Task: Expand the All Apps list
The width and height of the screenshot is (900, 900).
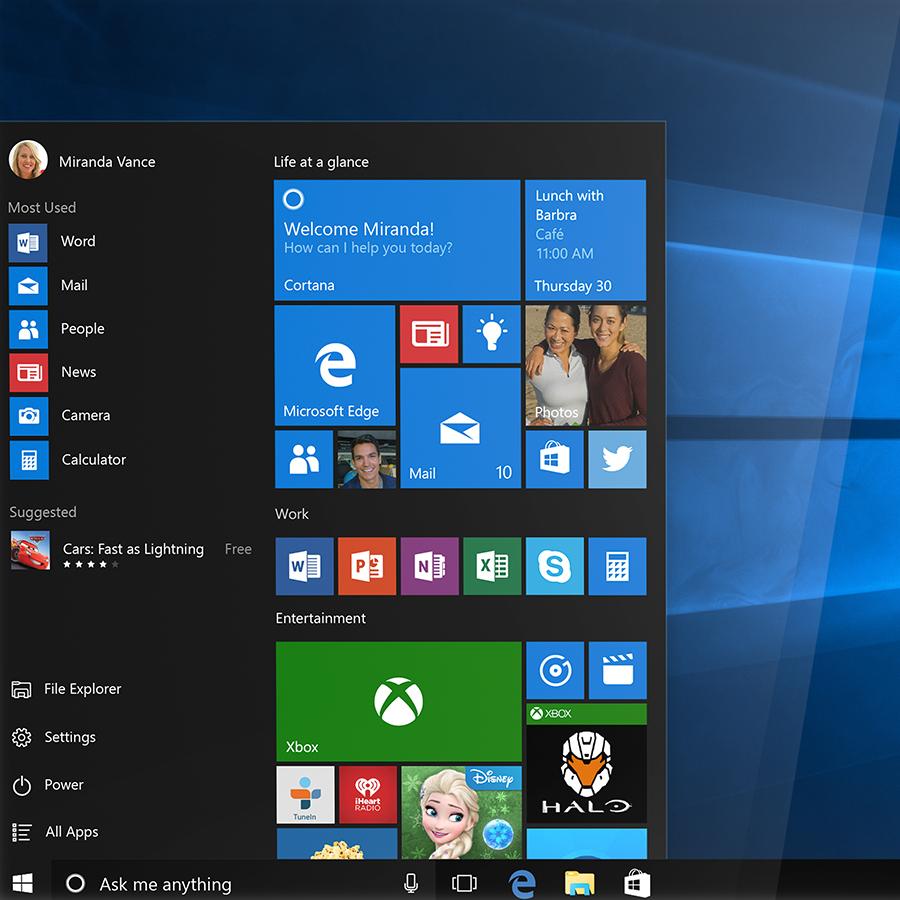Action: (70, 832)
